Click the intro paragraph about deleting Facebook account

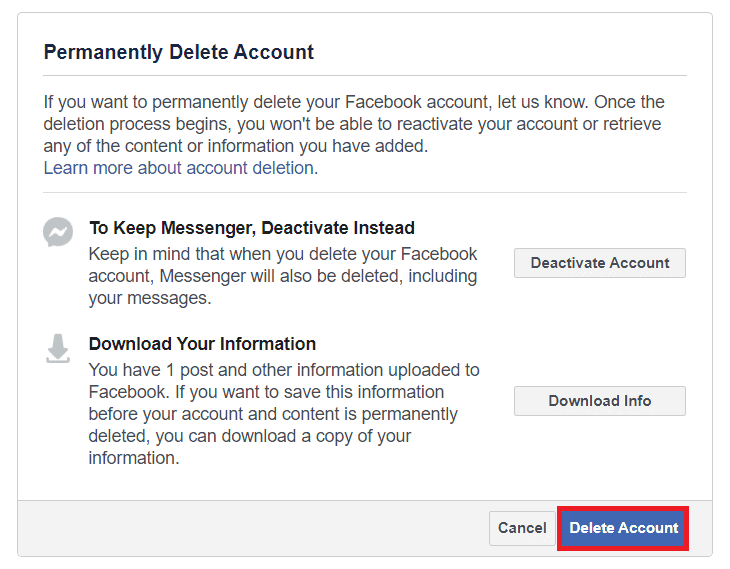click(354, 124)
